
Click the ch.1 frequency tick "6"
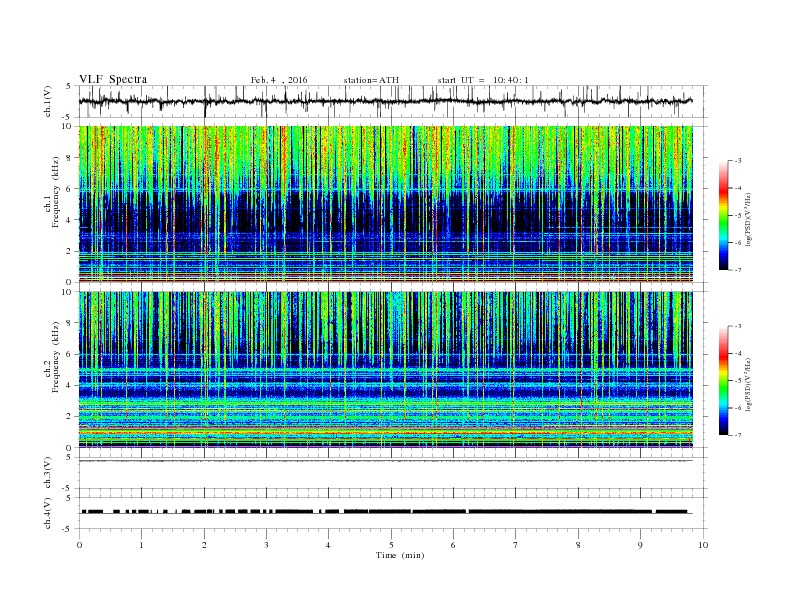click(x=69, y=189)
